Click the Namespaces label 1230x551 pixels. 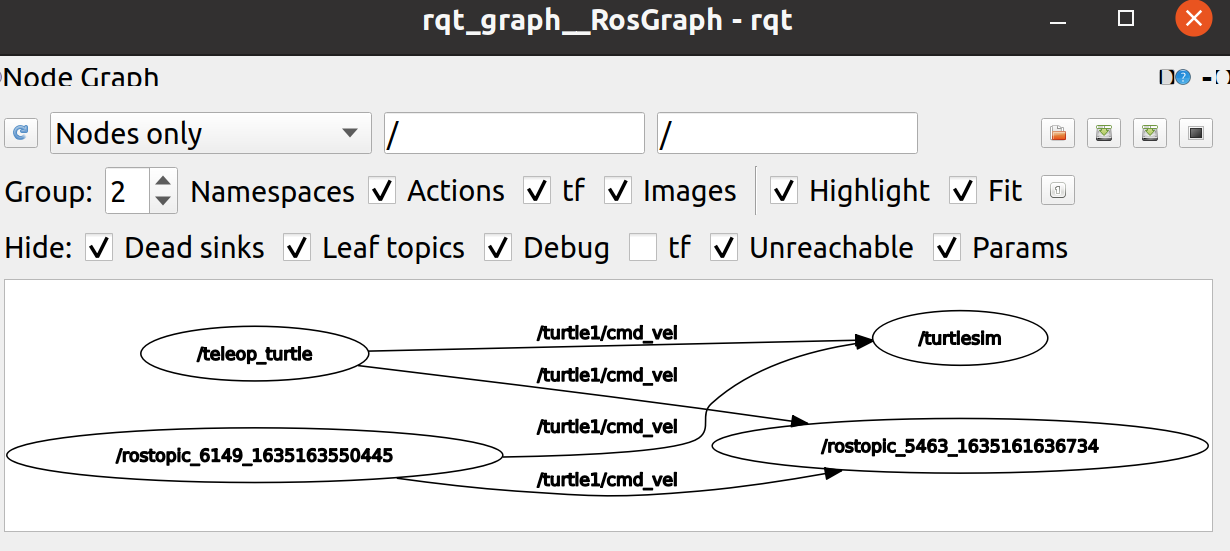click(272, 191)
